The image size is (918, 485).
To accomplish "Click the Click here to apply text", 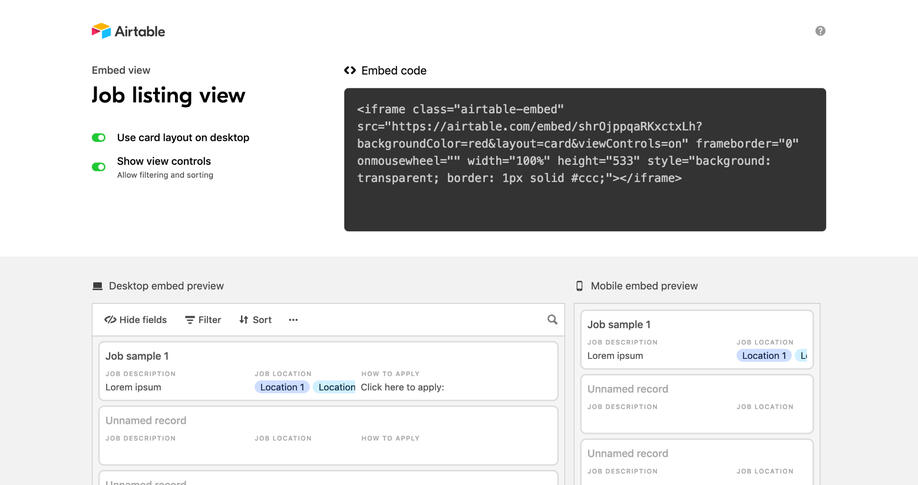I will (402, 387).
